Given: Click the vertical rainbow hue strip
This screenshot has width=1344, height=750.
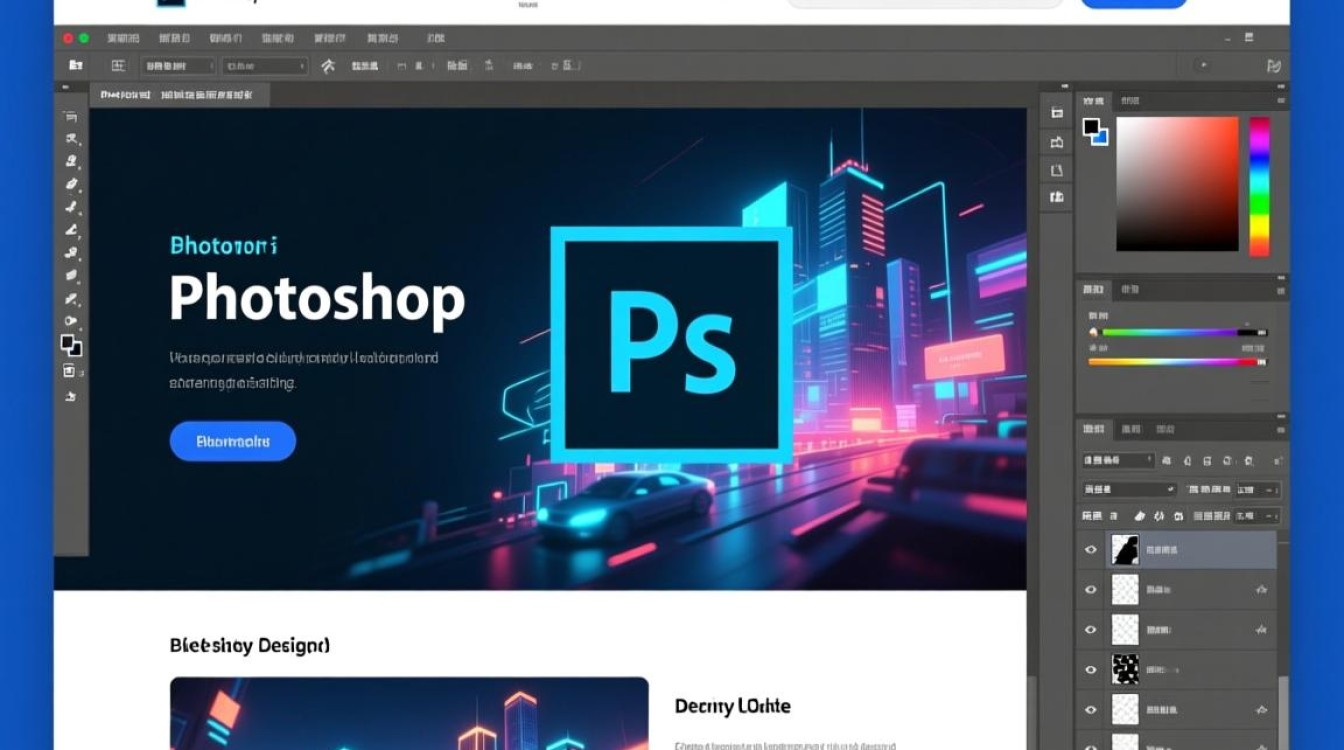Looking at the screenshot, I should 1259,186.
